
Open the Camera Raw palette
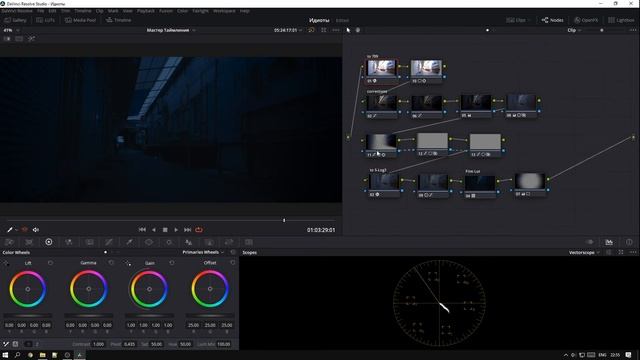pos(9,242)
